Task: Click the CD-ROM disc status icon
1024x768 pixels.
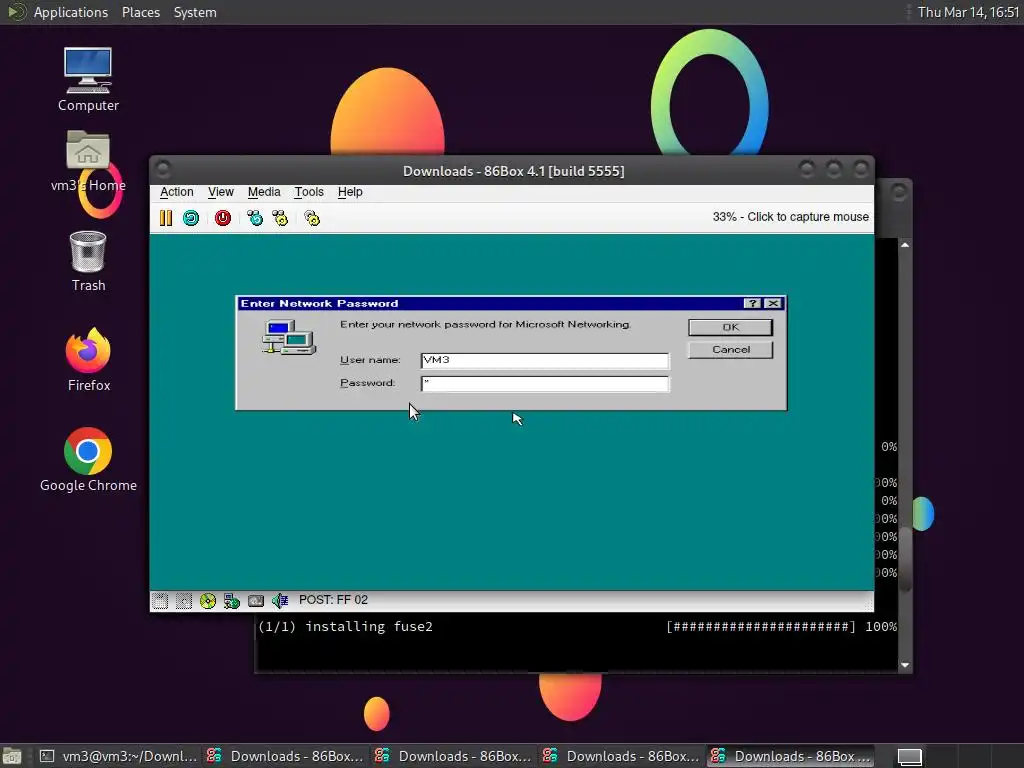Action: [x=208, y=601]
